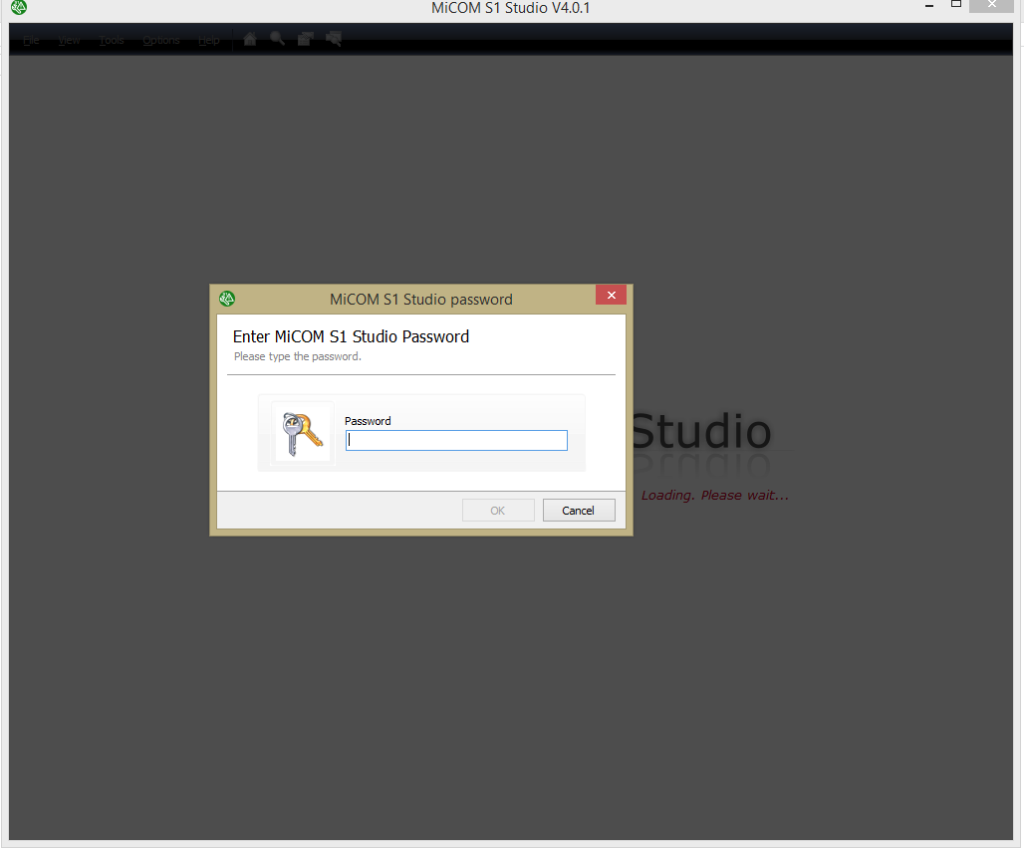Viewport: 1024px width, 849px height.
Task: Close the MiCOM S1 Studio password dialog
Action: (x=611, y=295)
